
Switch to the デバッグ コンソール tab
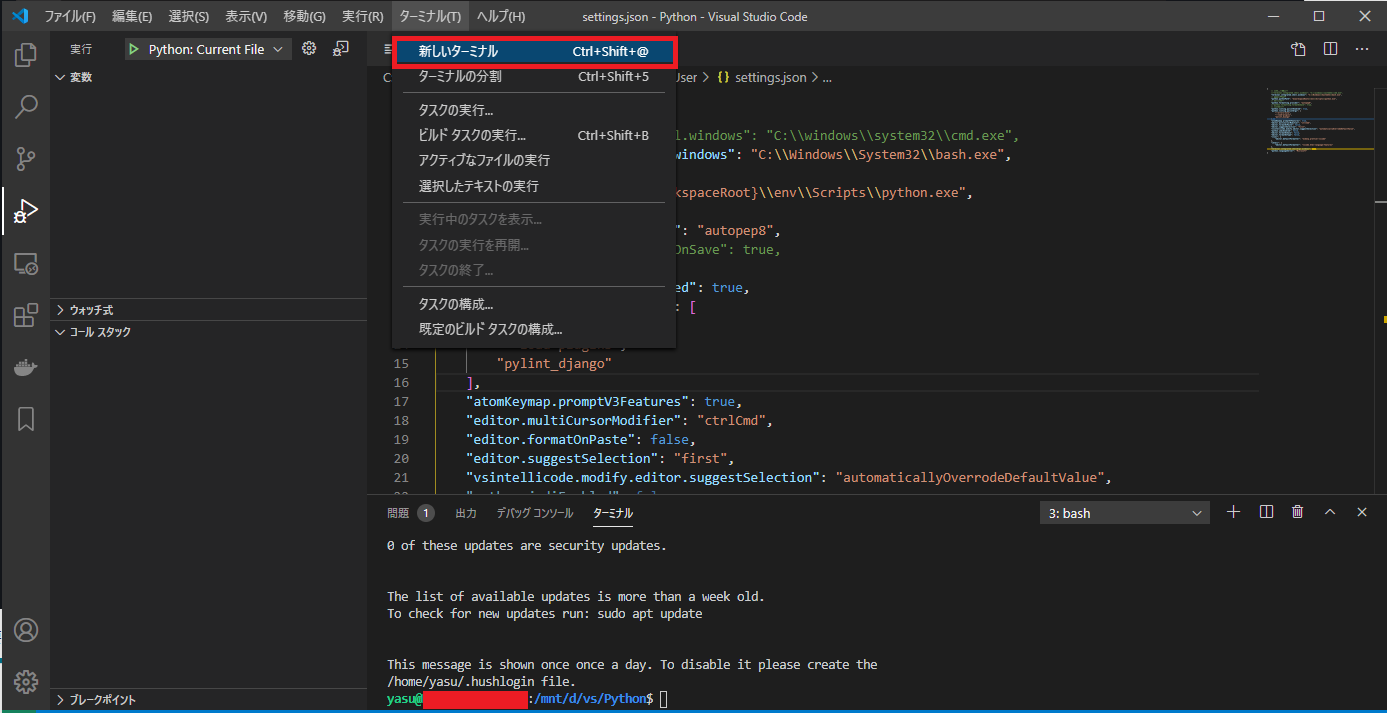(x=535, y=513)
